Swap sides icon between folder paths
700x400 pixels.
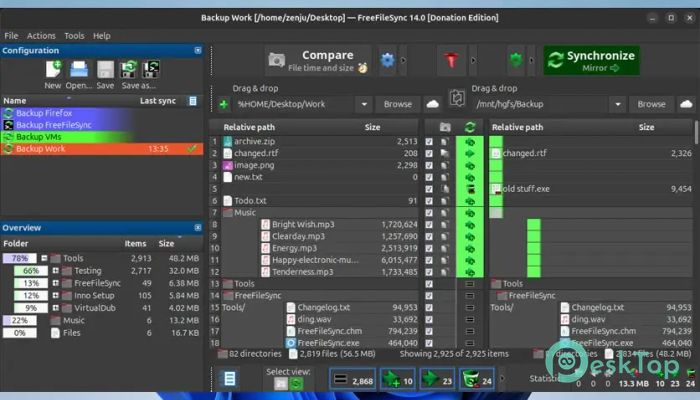pos(457,98)
